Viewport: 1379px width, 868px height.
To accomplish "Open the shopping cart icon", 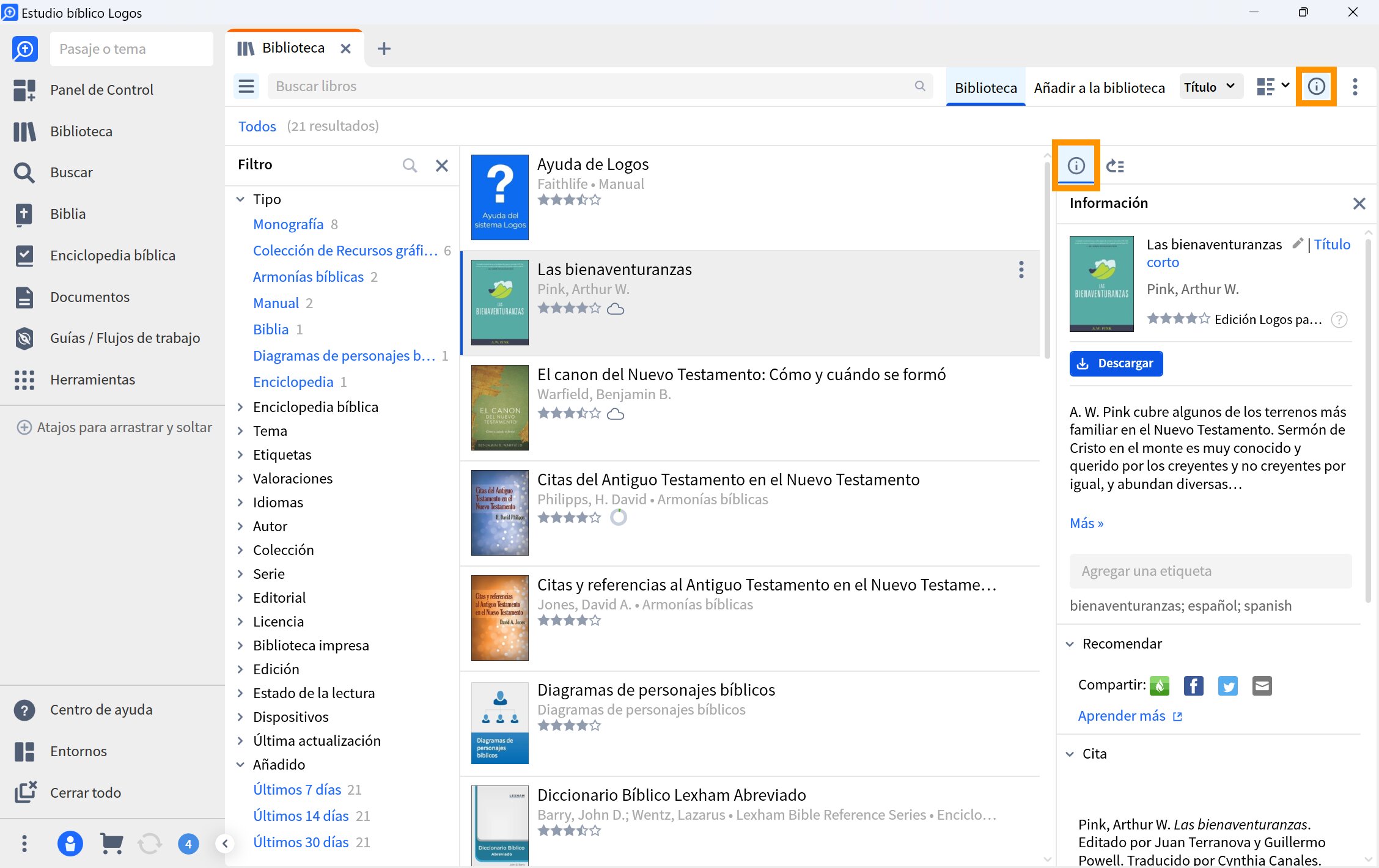I will 111,844.
